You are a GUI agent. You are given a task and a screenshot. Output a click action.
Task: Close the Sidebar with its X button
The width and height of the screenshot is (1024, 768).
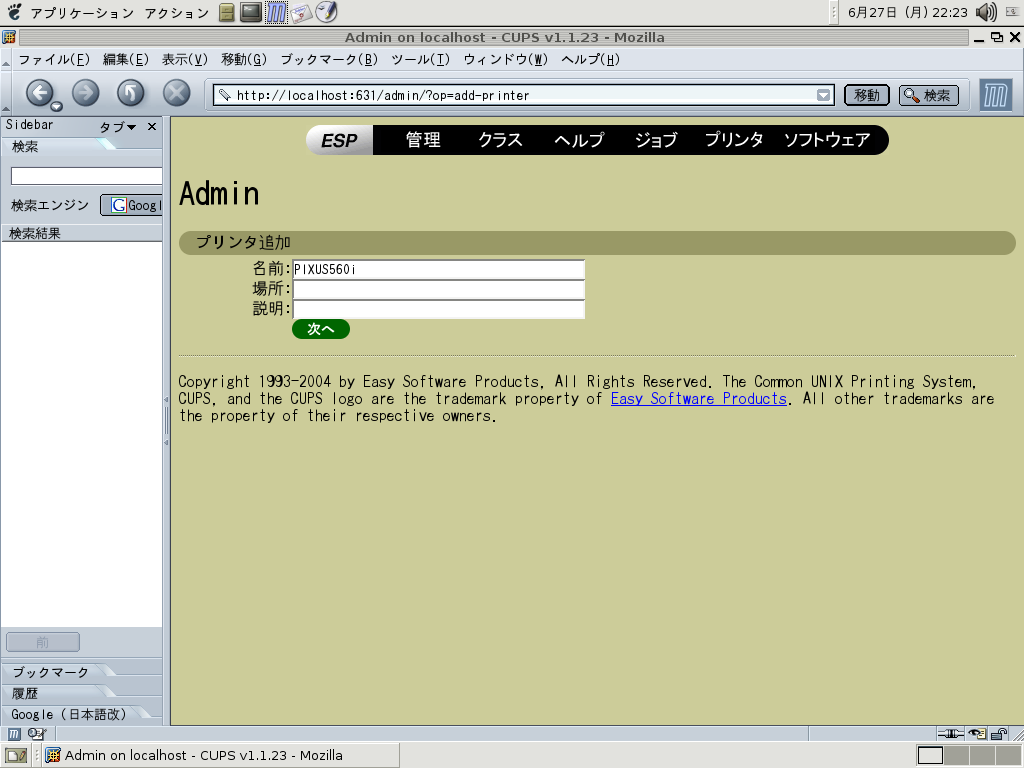click(152, 127)
